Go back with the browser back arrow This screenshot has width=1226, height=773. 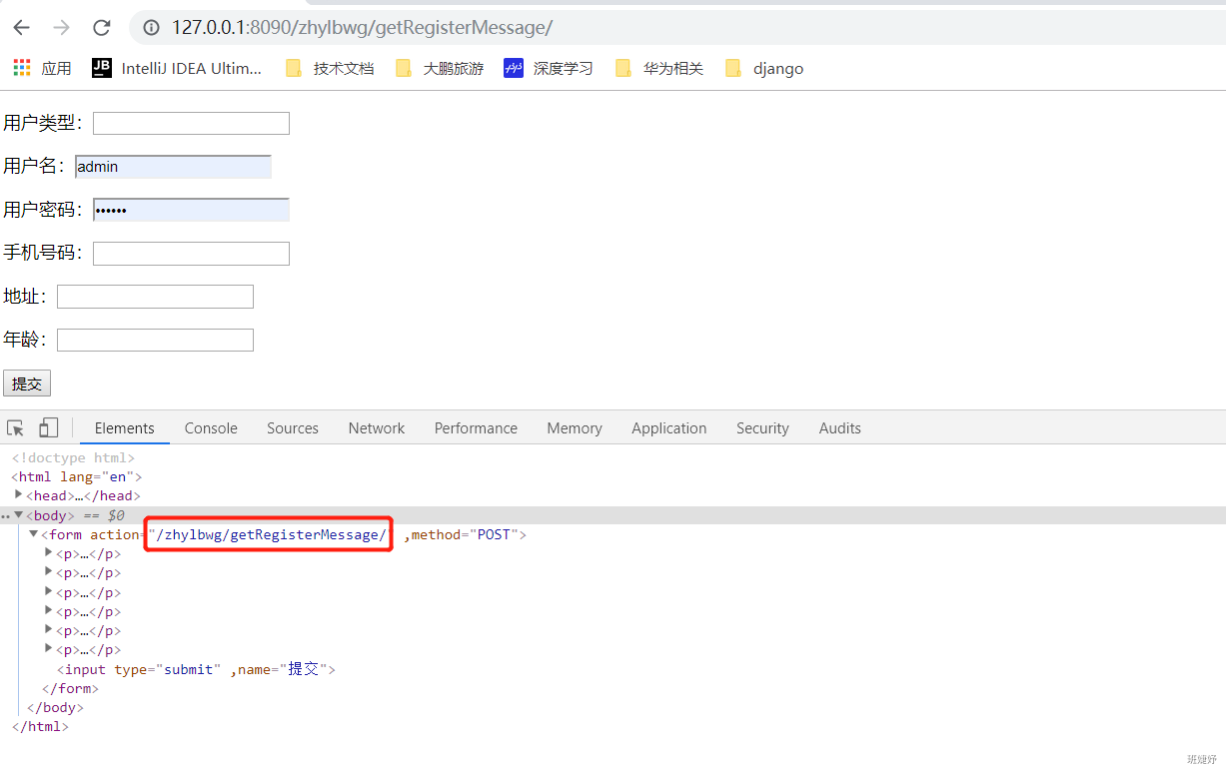point(21,28)
